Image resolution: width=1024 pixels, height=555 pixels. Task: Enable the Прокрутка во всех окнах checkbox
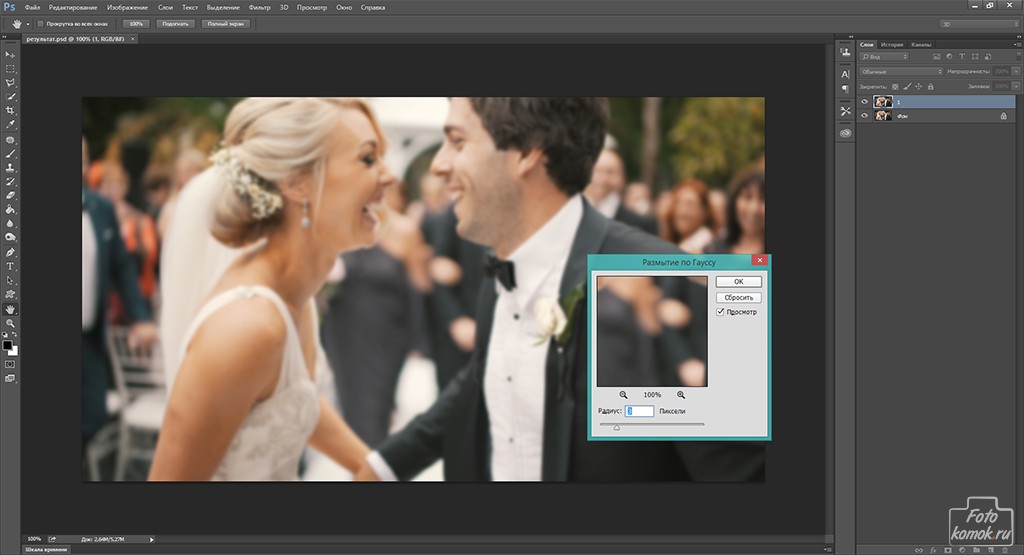(x=39, y=23)
